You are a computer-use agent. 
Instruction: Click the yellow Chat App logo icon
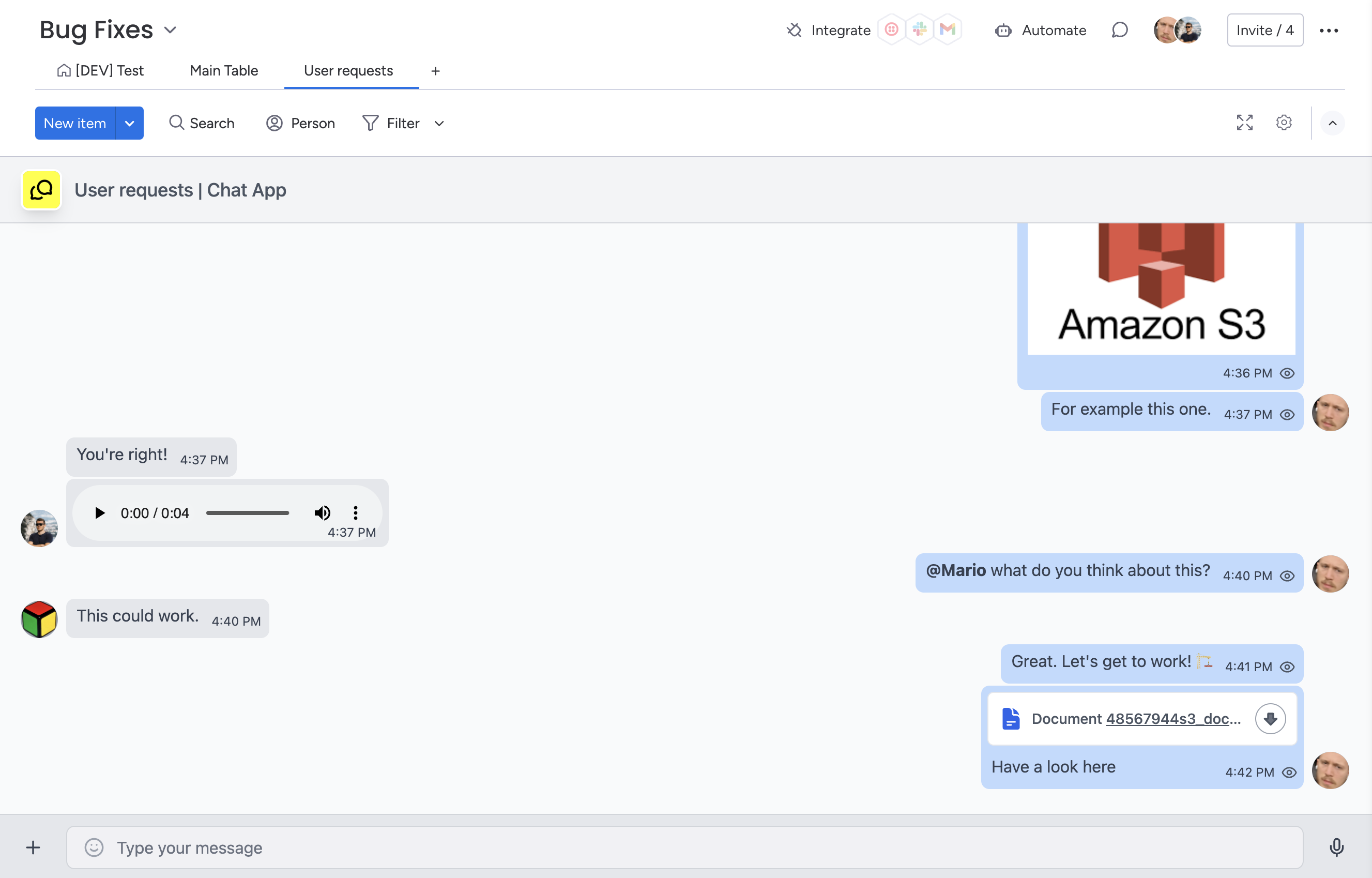click(x=41, y=190)
